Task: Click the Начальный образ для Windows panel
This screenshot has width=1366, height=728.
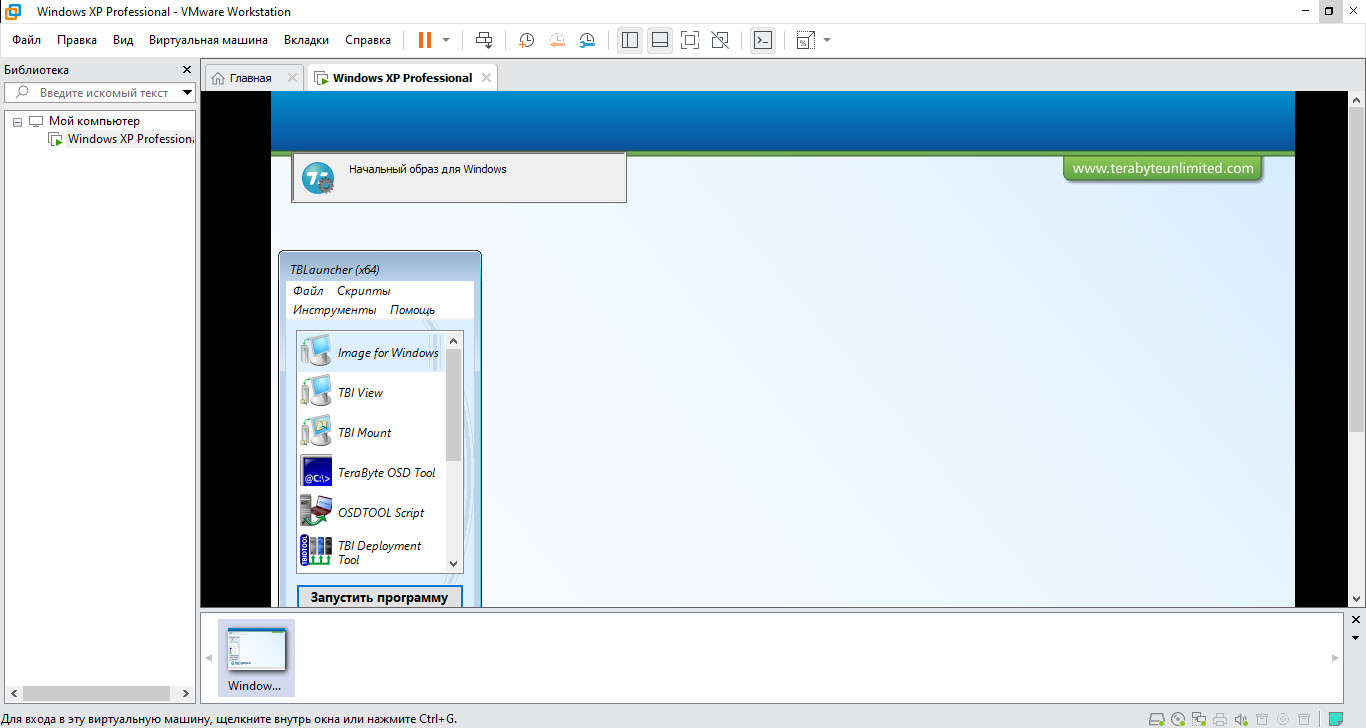Action: tap(459, 177)
